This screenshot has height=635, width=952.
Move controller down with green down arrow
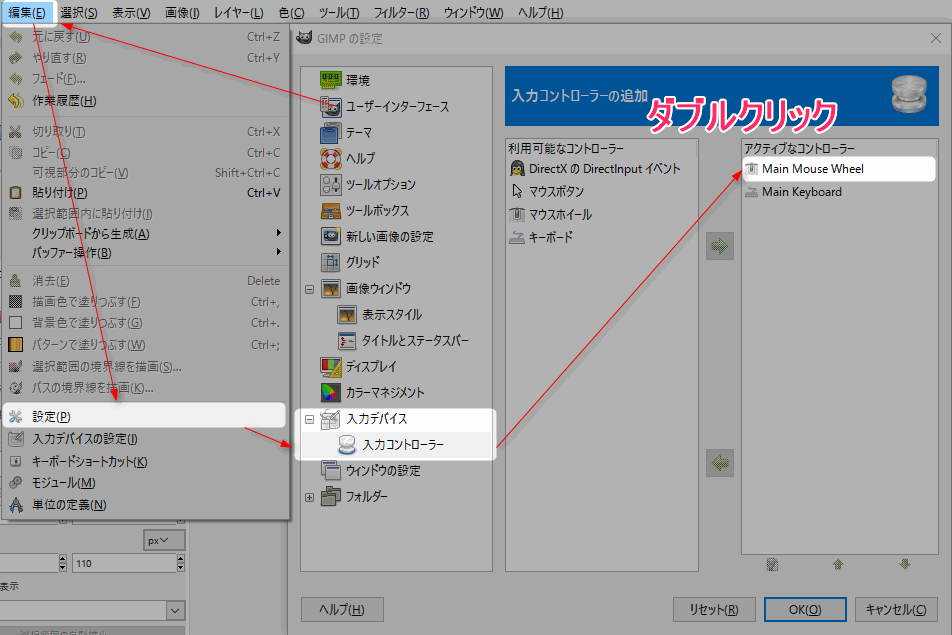point(905,565)
